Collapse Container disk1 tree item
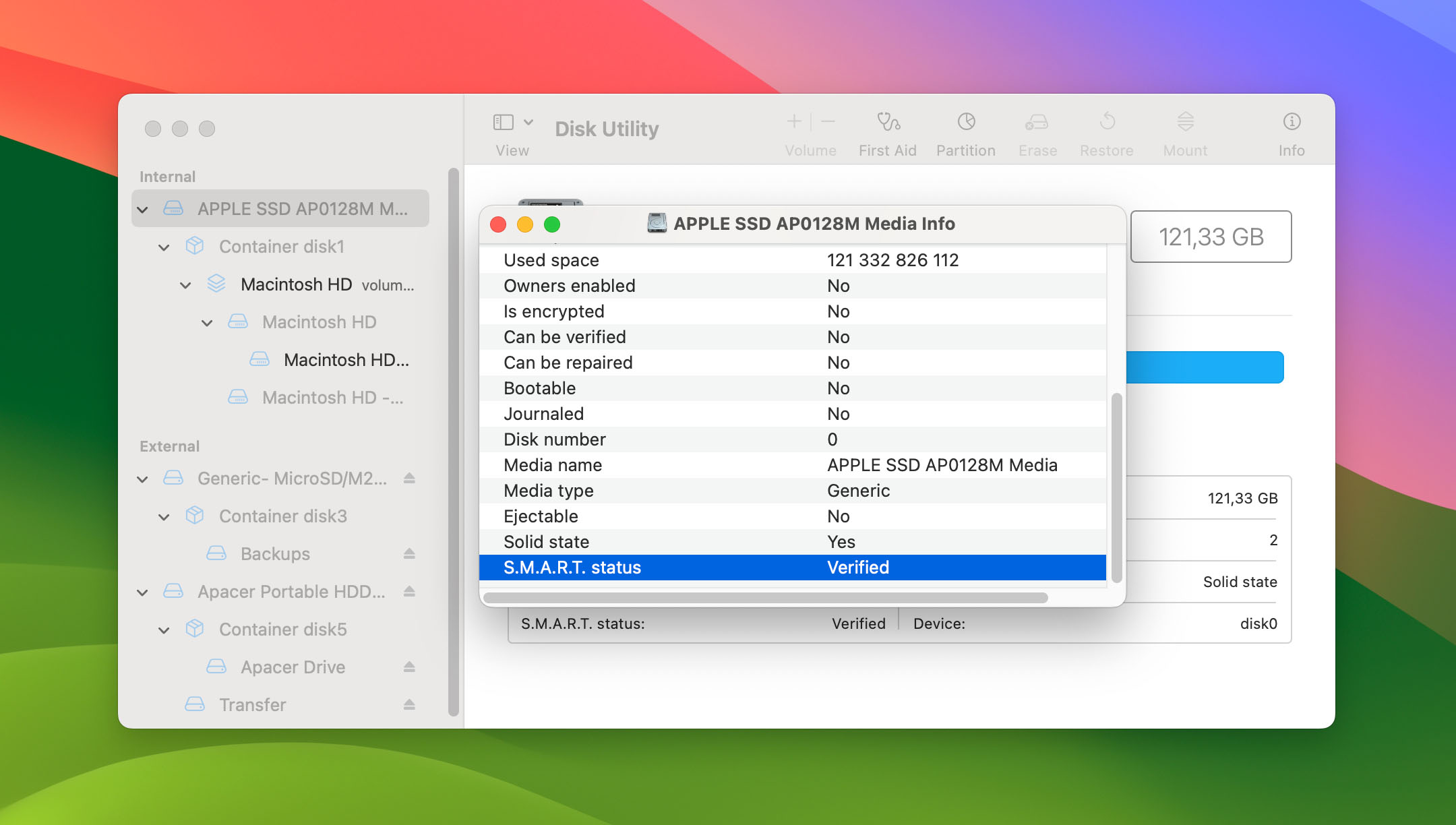 (x=164, y=247)
